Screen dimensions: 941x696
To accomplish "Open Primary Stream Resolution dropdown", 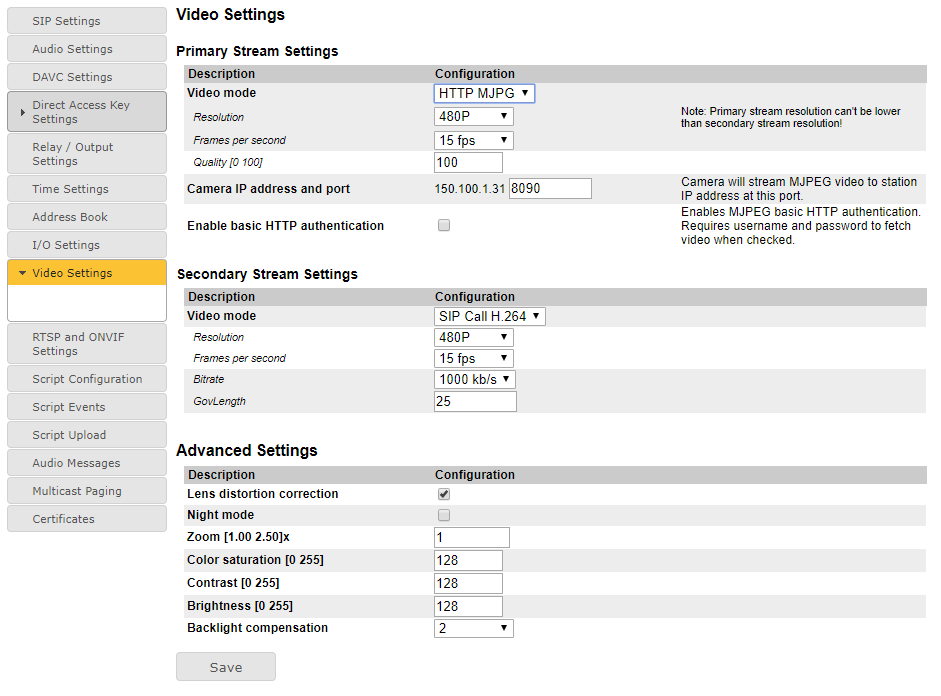I will pos(474,117).
